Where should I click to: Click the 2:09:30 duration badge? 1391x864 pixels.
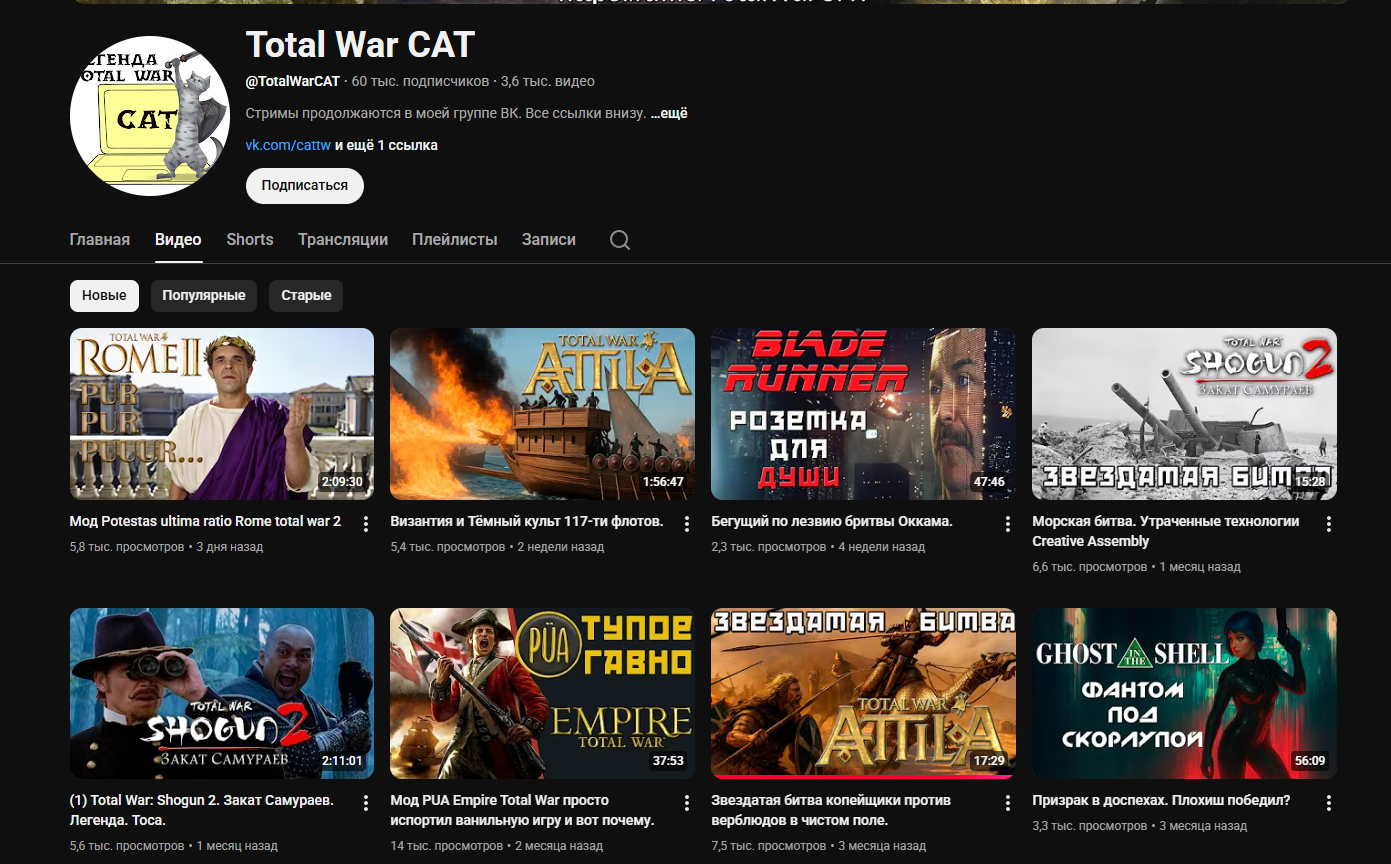coord(342,482)
